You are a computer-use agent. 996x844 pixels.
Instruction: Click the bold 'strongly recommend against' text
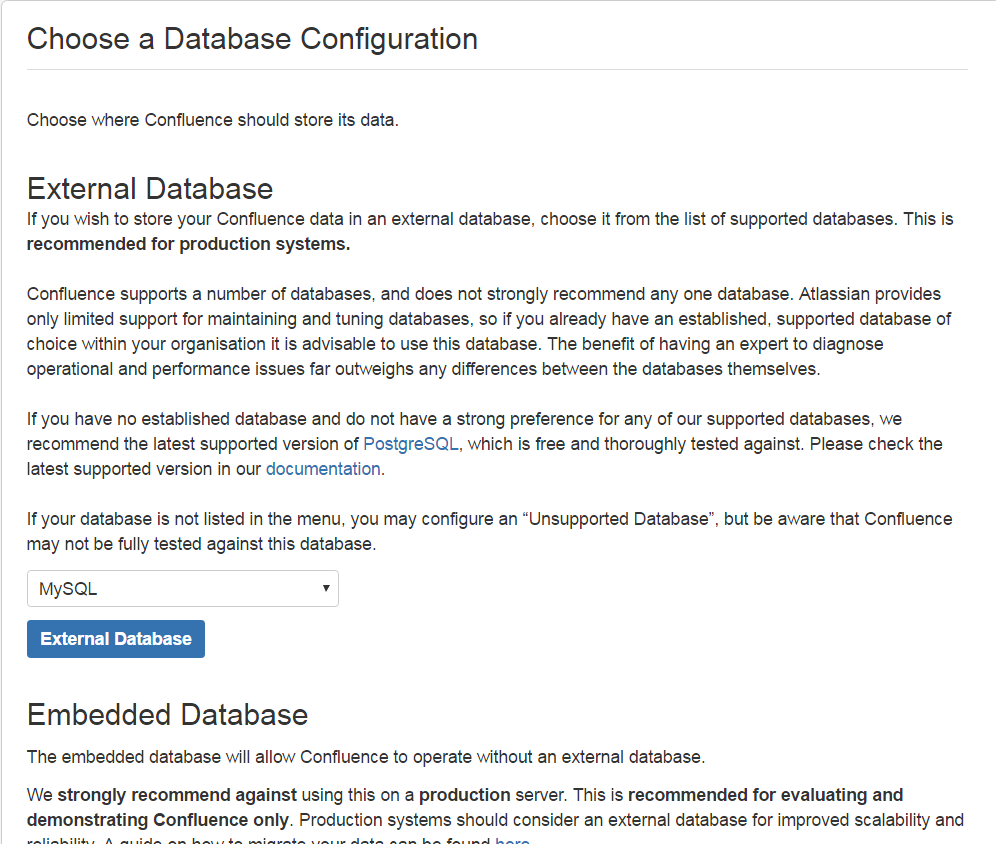177,795
